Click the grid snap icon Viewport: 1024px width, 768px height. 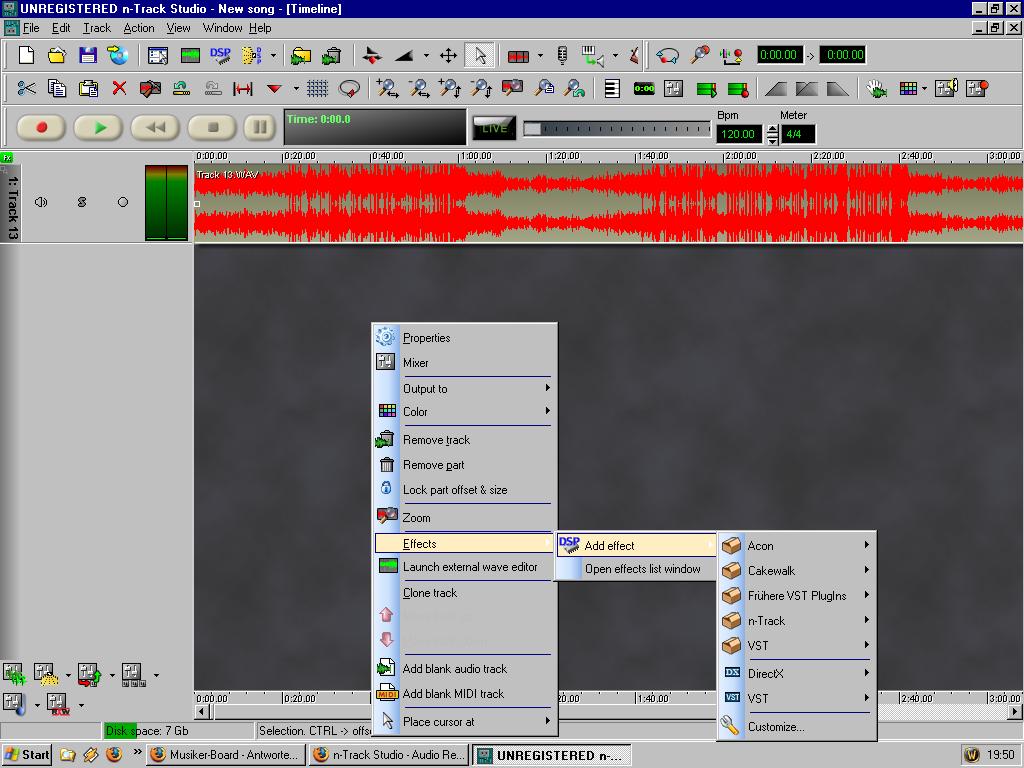coord(317,88)
